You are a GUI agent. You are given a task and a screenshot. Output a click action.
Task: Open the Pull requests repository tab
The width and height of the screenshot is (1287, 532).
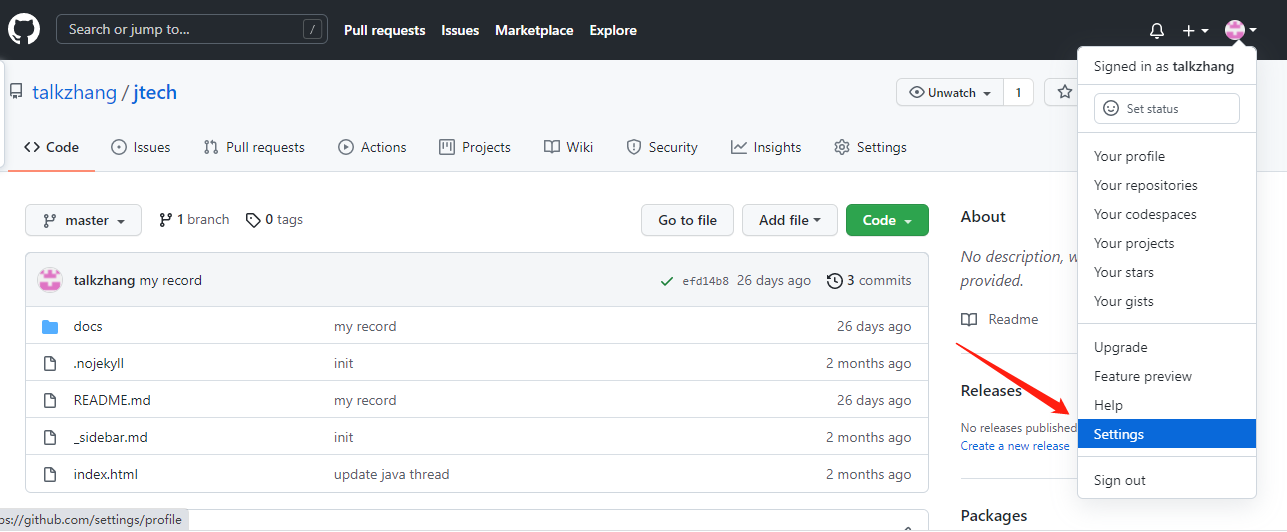click(254, 147)
